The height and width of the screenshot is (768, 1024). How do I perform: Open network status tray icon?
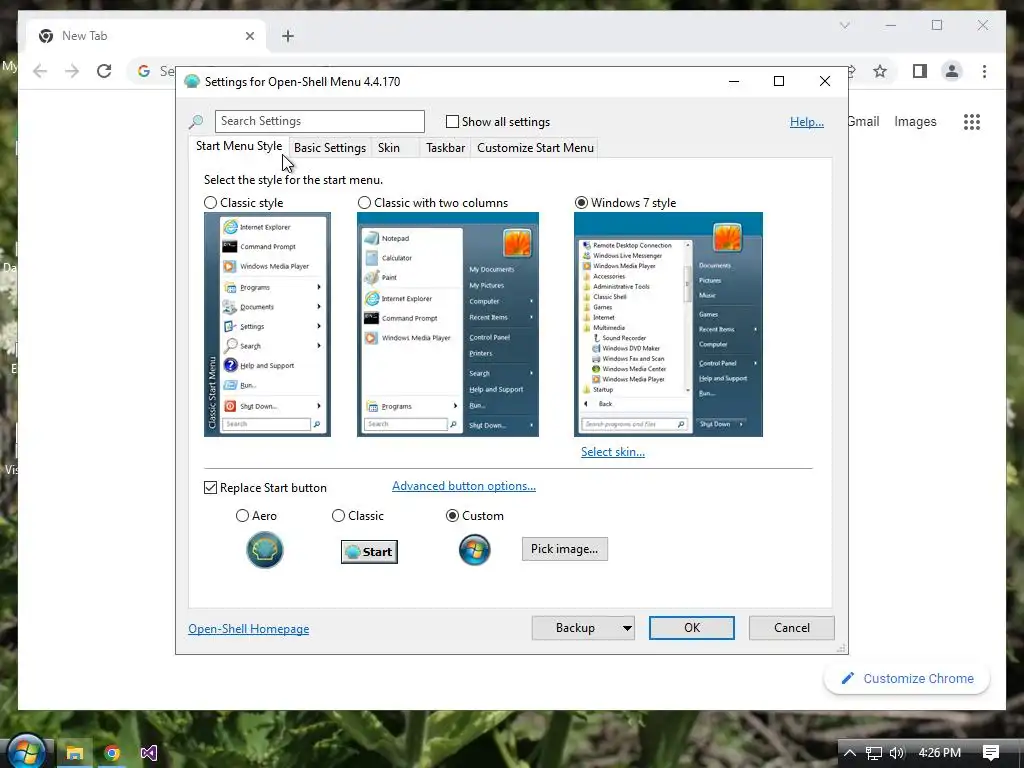coord(873,753)
